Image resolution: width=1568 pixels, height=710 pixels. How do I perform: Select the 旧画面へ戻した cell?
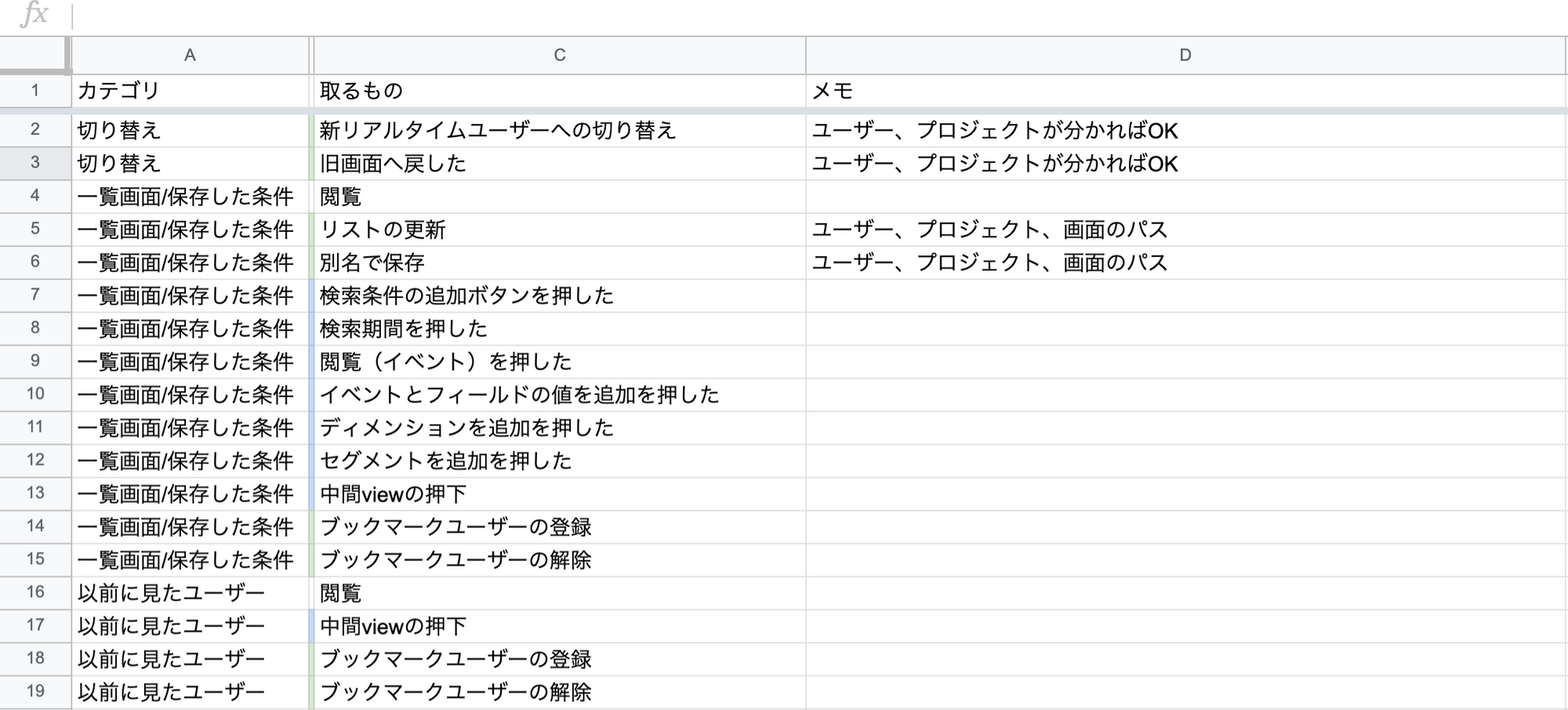coord(559,163)
